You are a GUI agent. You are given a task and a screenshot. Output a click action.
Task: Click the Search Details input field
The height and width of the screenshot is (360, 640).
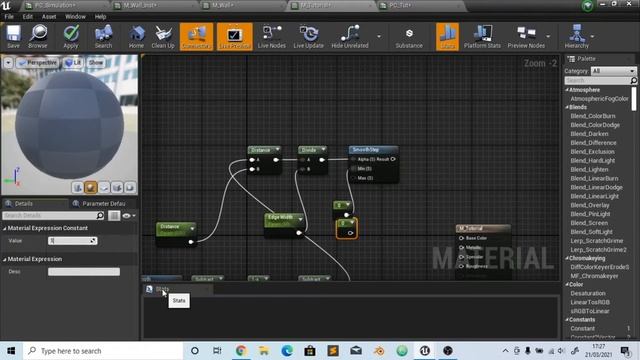coord(53,215)
